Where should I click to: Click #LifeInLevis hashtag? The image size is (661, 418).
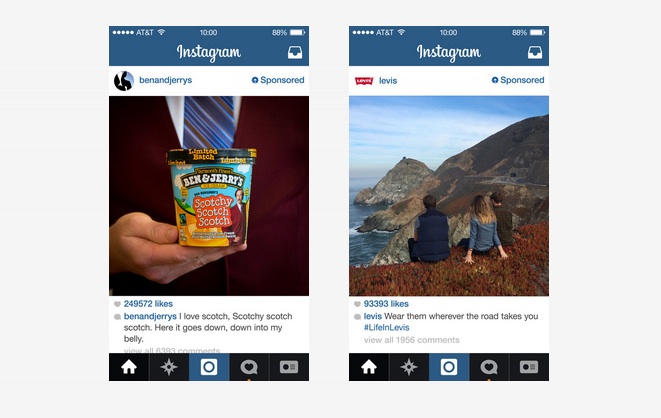click(x=387, y=327)
